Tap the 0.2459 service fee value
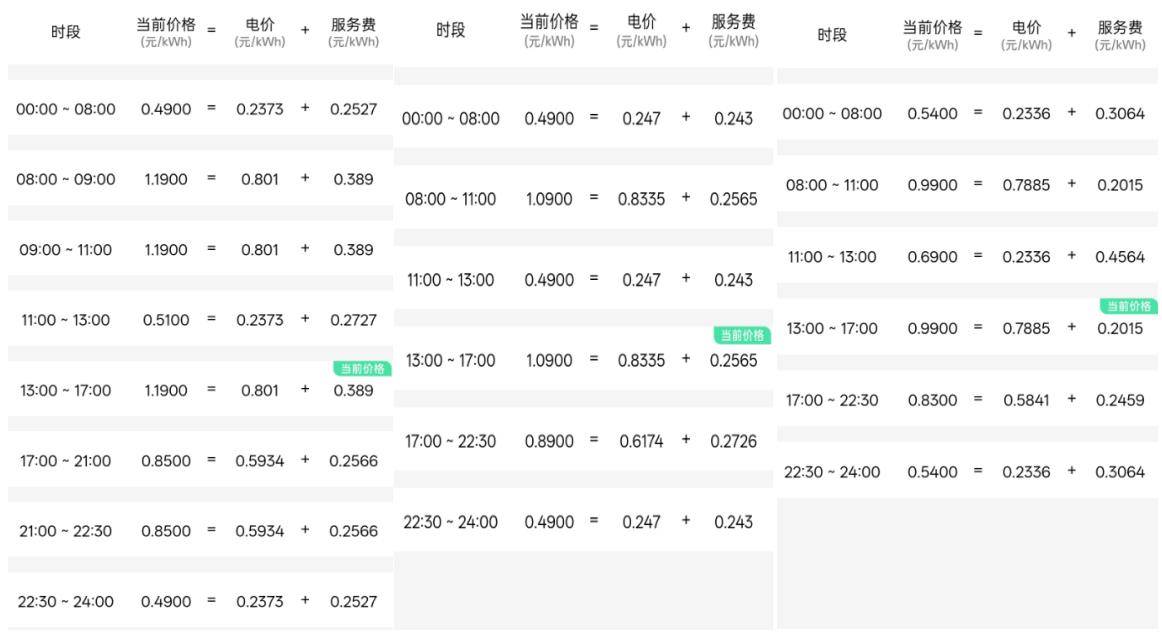The width and height of the screenshot is (1162, 634). pyautogui.click(x=1120, y=400)
